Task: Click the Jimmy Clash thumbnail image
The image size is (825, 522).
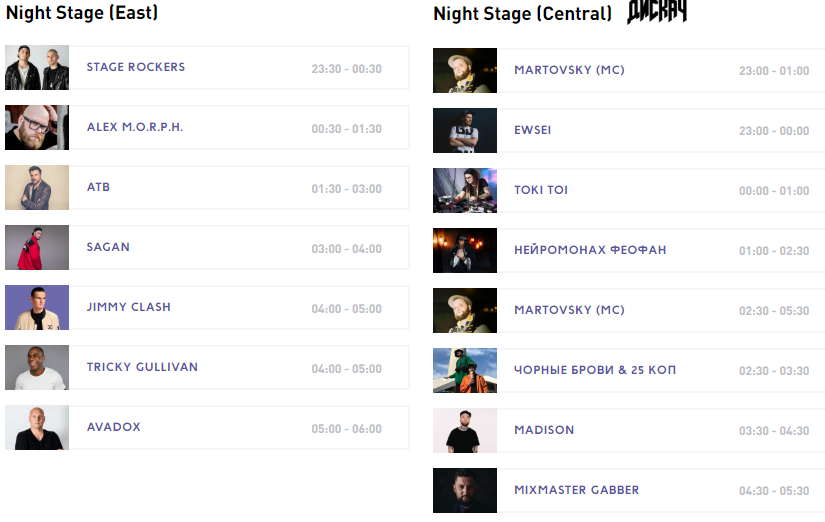Action: (37, 308)
